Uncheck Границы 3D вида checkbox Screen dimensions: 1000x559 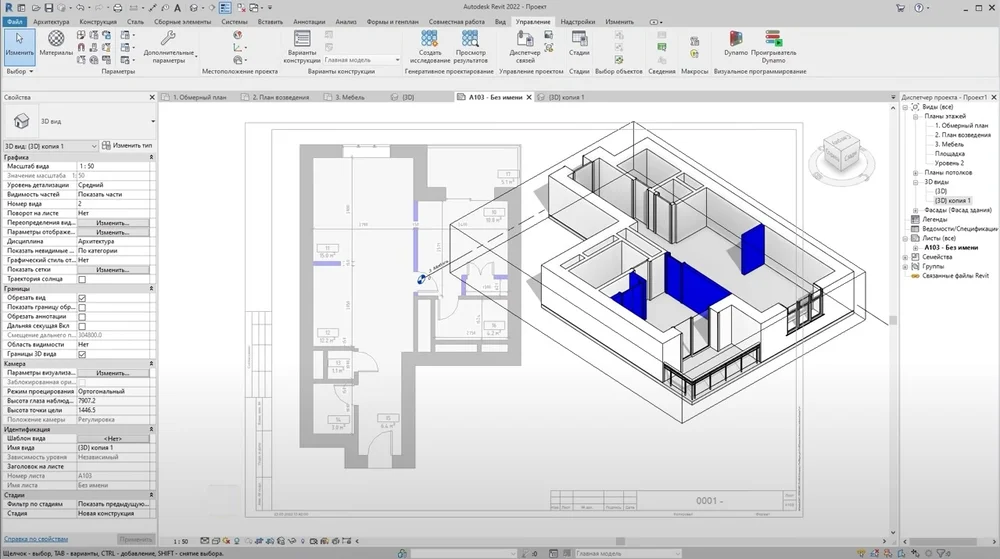(x=82, y=354)
